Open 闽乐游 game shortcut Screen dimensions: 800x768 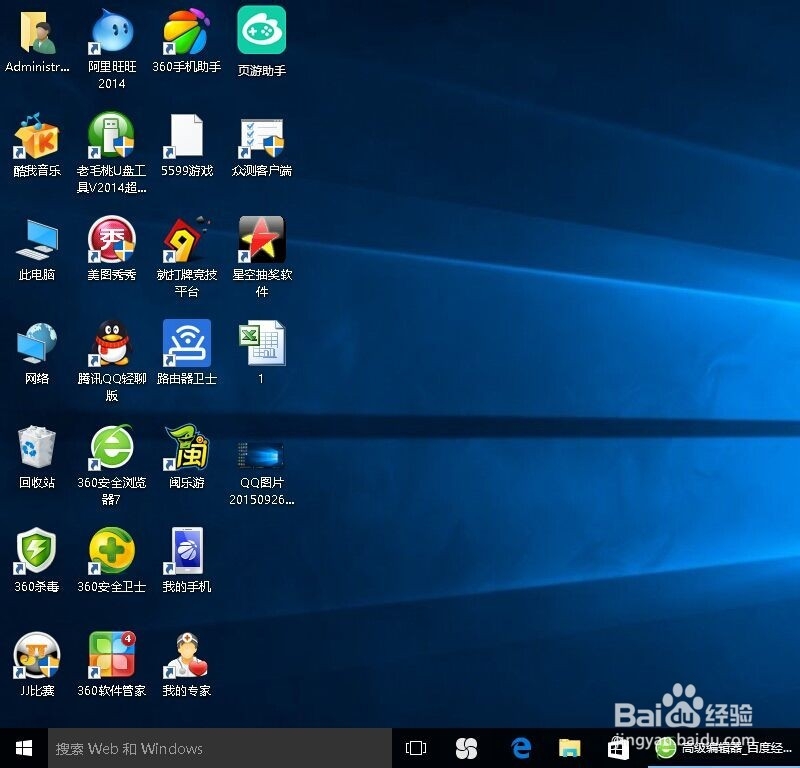point(186,447)
